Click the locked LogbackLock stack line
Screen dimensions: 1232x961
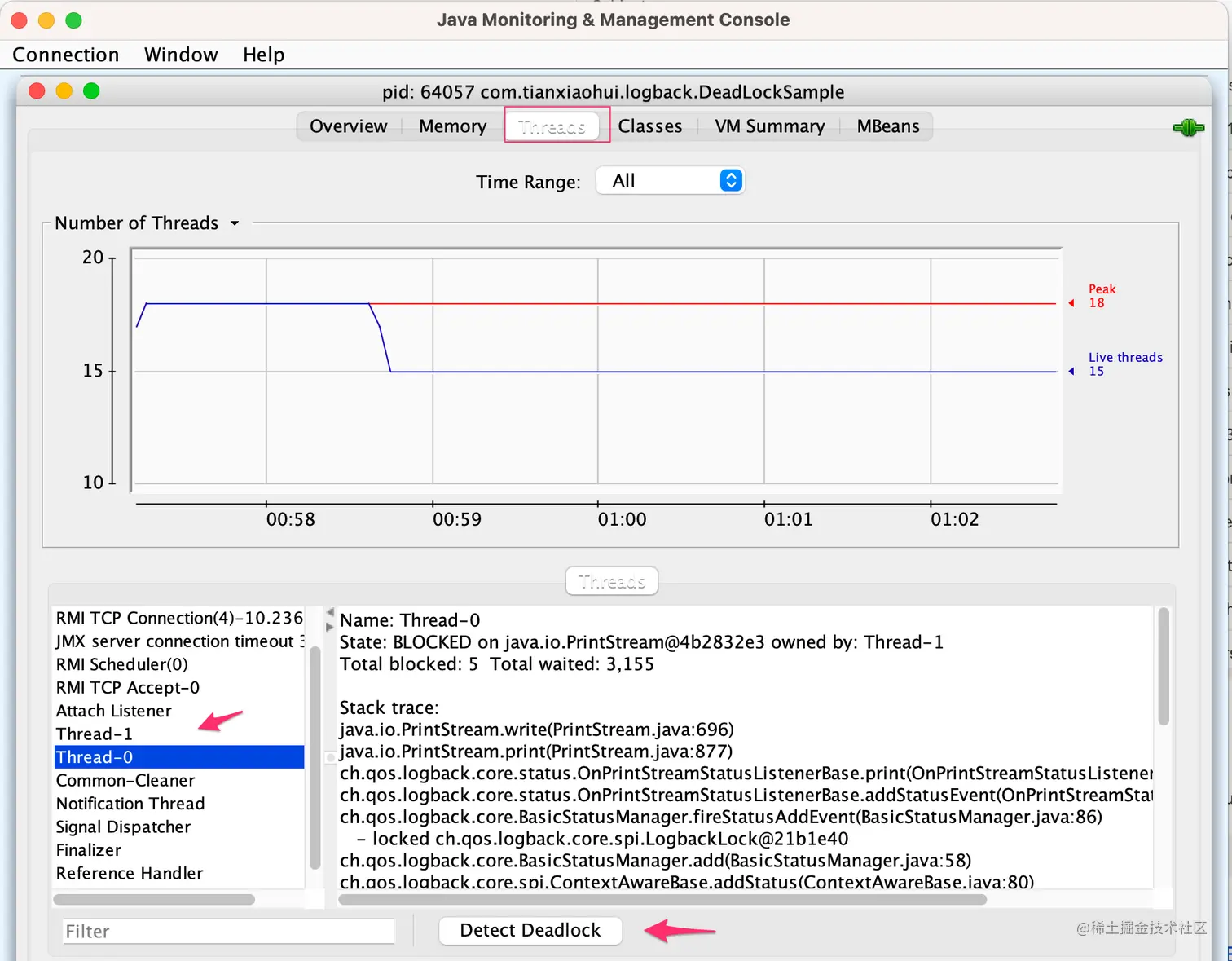(602, 839)
